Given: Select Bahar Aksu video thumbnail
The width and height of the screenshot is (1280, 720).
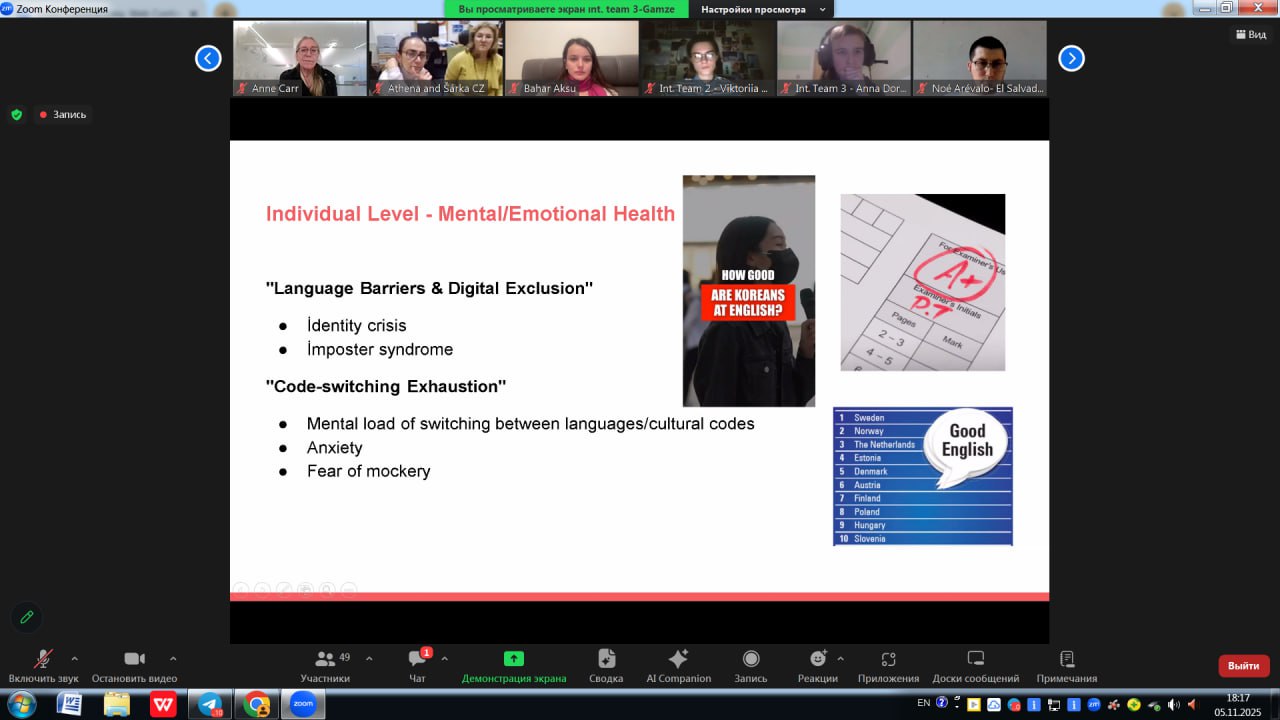Looking at the screenshot, I should [x=571, y=59].
